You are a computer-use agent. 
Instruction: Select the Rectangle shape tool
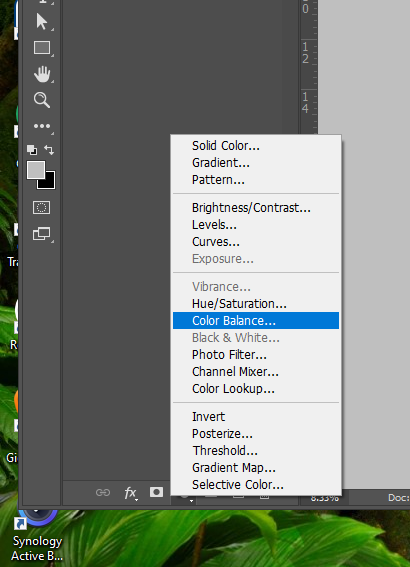pyautogui.click(x=42, y=48)
